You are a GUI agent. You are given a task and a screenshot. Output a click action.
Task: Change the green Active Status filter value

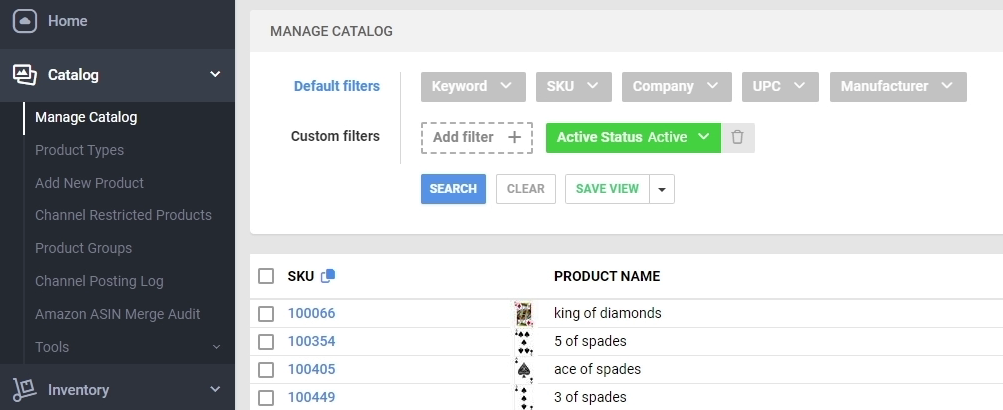(x=632, y=137)
